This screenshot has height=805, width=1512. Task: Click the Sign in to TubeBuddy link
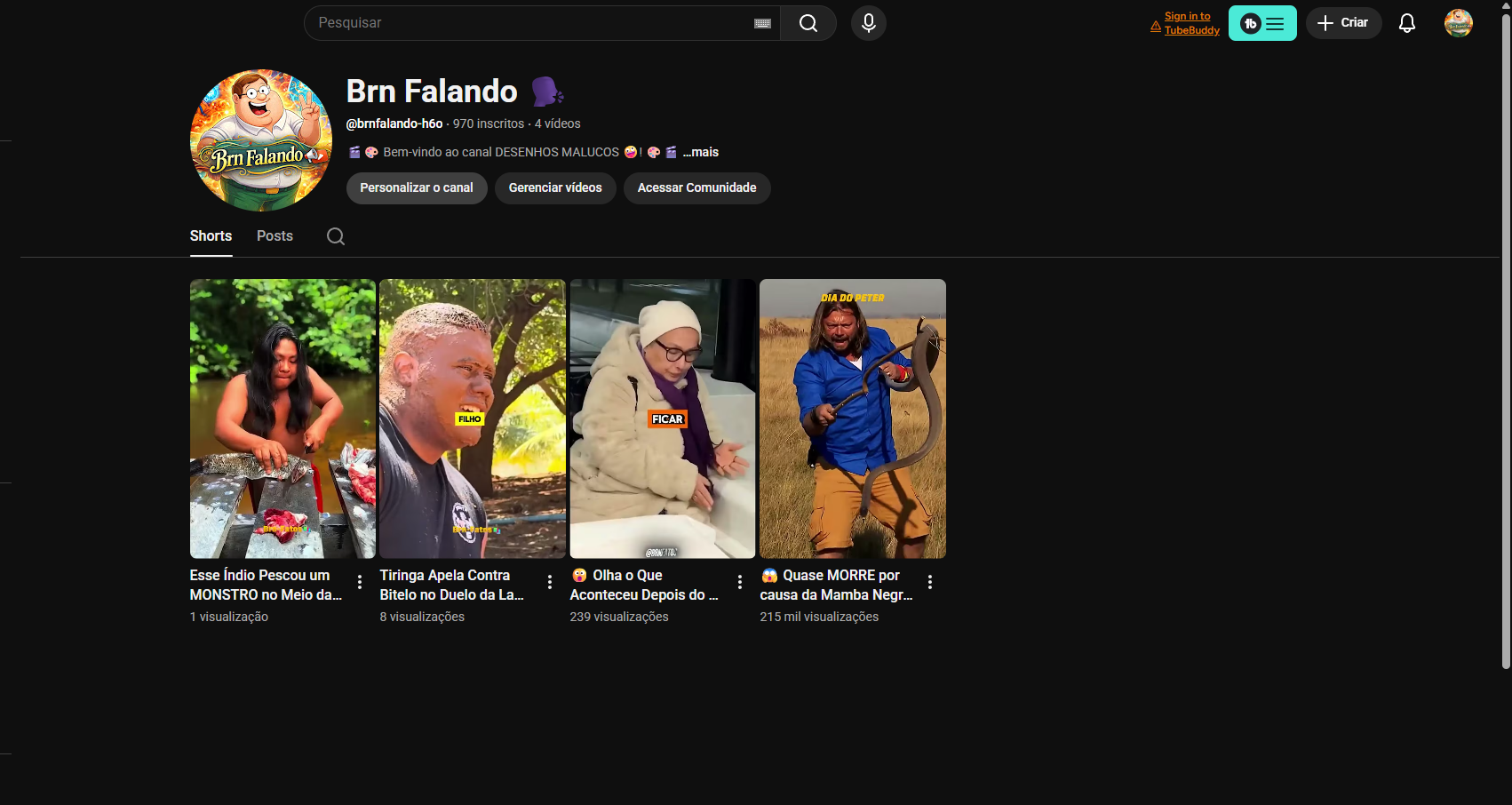pyautogui.click(x=1190, y=23)
